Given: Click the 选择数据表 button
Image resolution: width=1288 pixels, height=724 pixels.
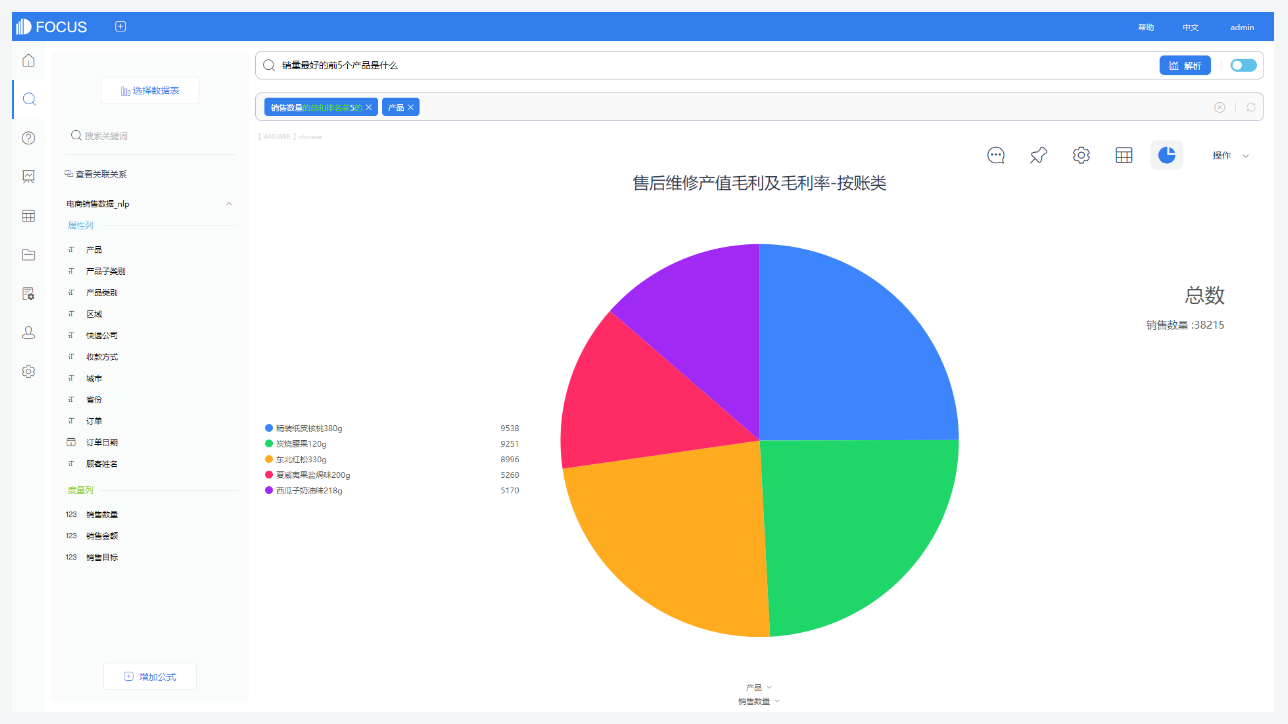Looking at the screenshot, I should tap(149, 90).
